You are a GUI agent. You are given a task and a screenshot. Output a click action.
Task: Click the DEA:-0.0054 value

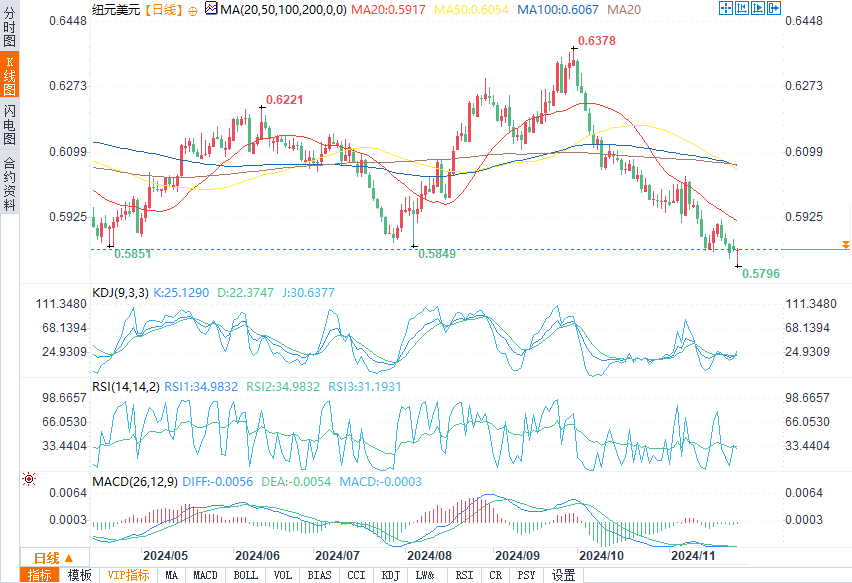click(x=296, y=482)
